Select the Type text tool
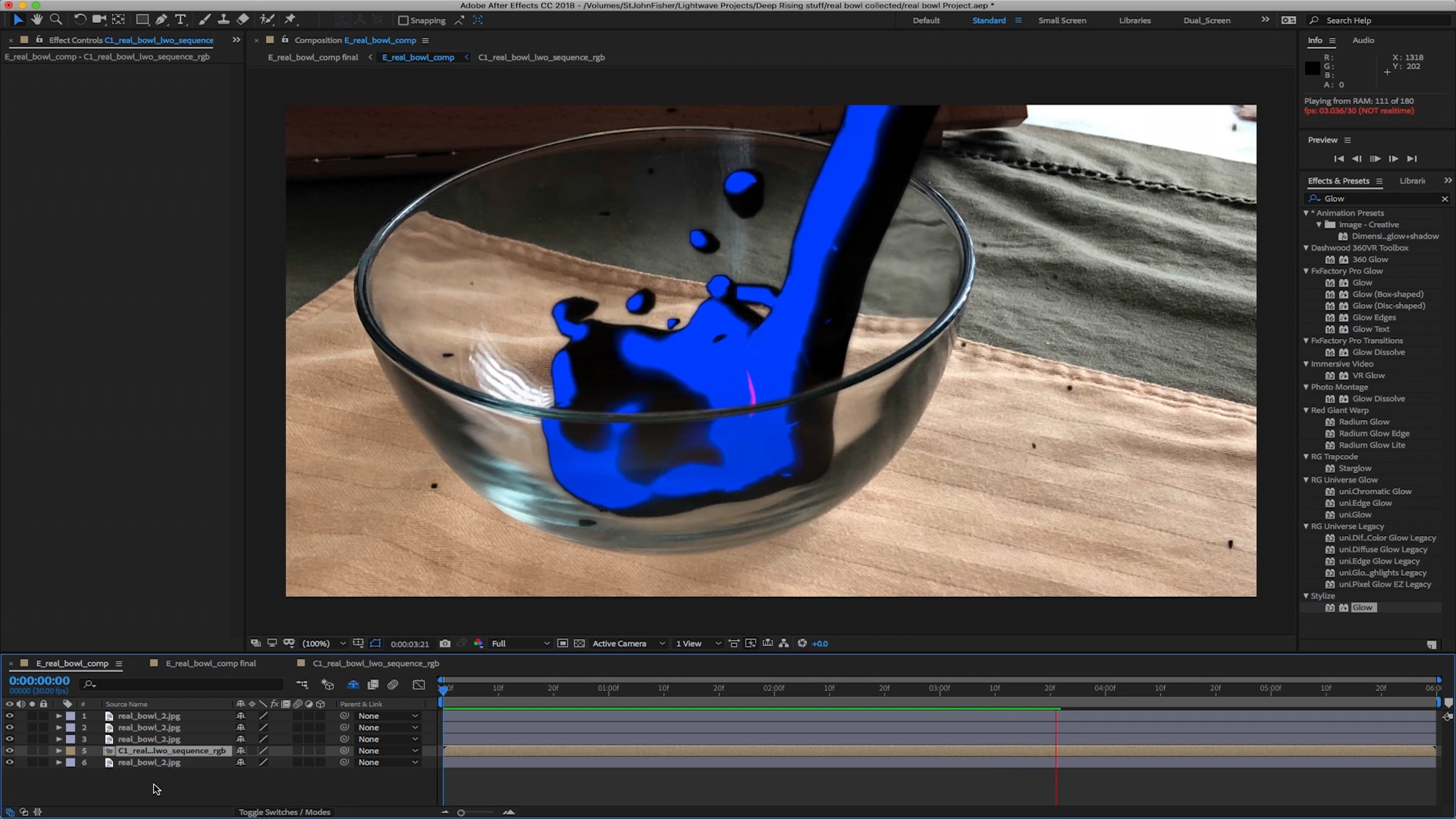1456x819 pixels. pos(180,19)
